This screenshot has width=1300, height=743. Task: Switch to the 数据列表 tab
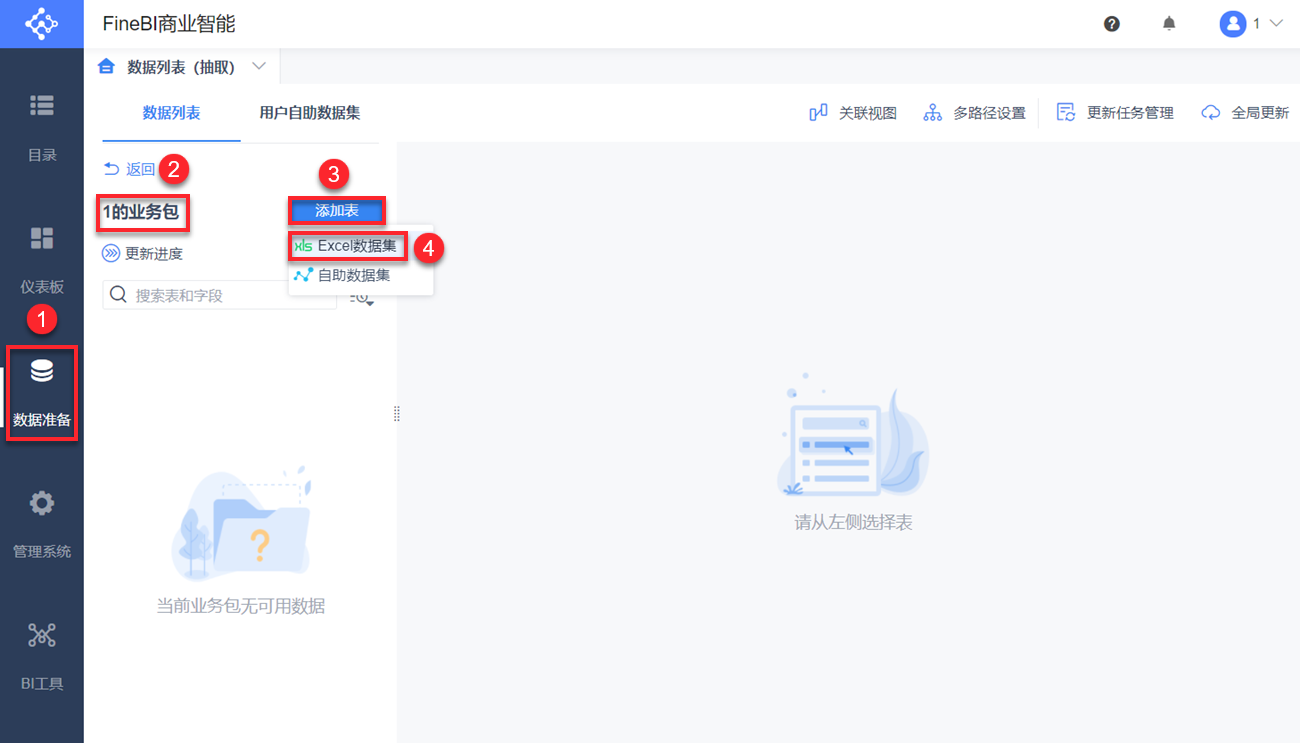click(171, 113)
